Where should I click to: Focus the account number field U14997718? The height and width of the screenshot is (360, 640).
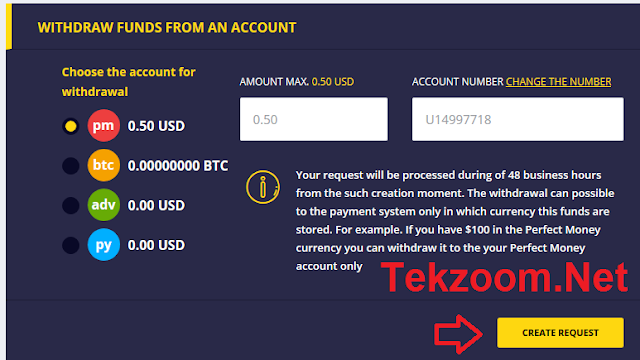coord(518,119)
